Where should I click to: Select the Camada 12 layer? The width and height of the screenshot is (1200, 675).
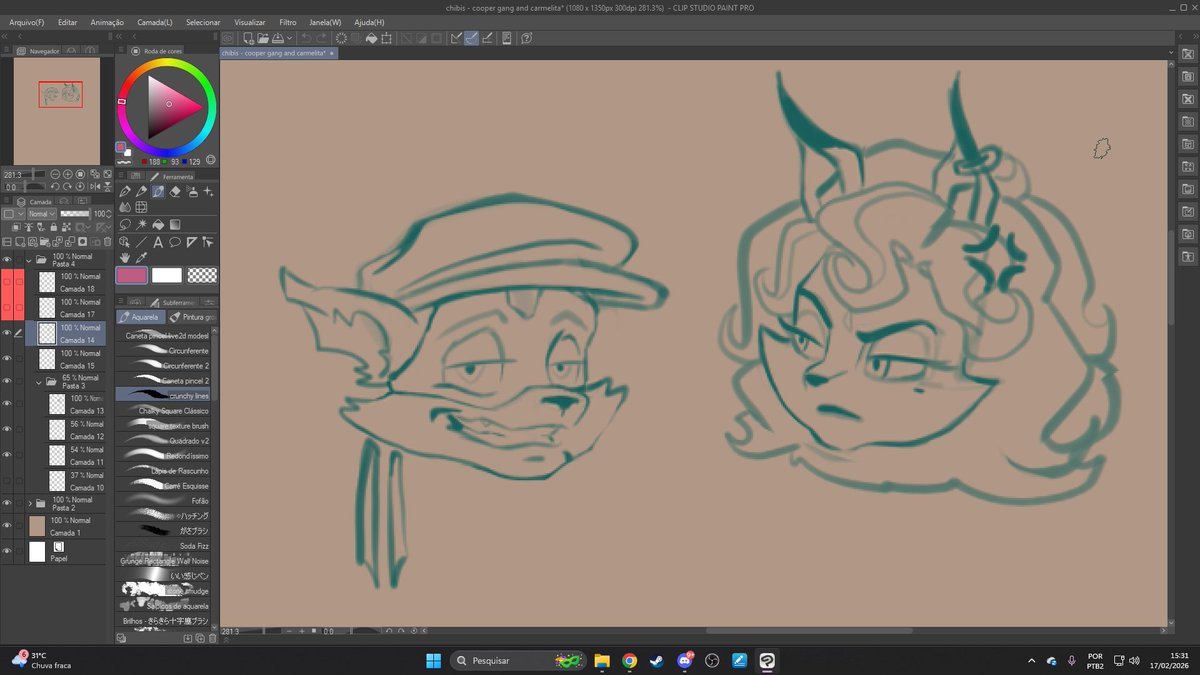pos(77,429)
